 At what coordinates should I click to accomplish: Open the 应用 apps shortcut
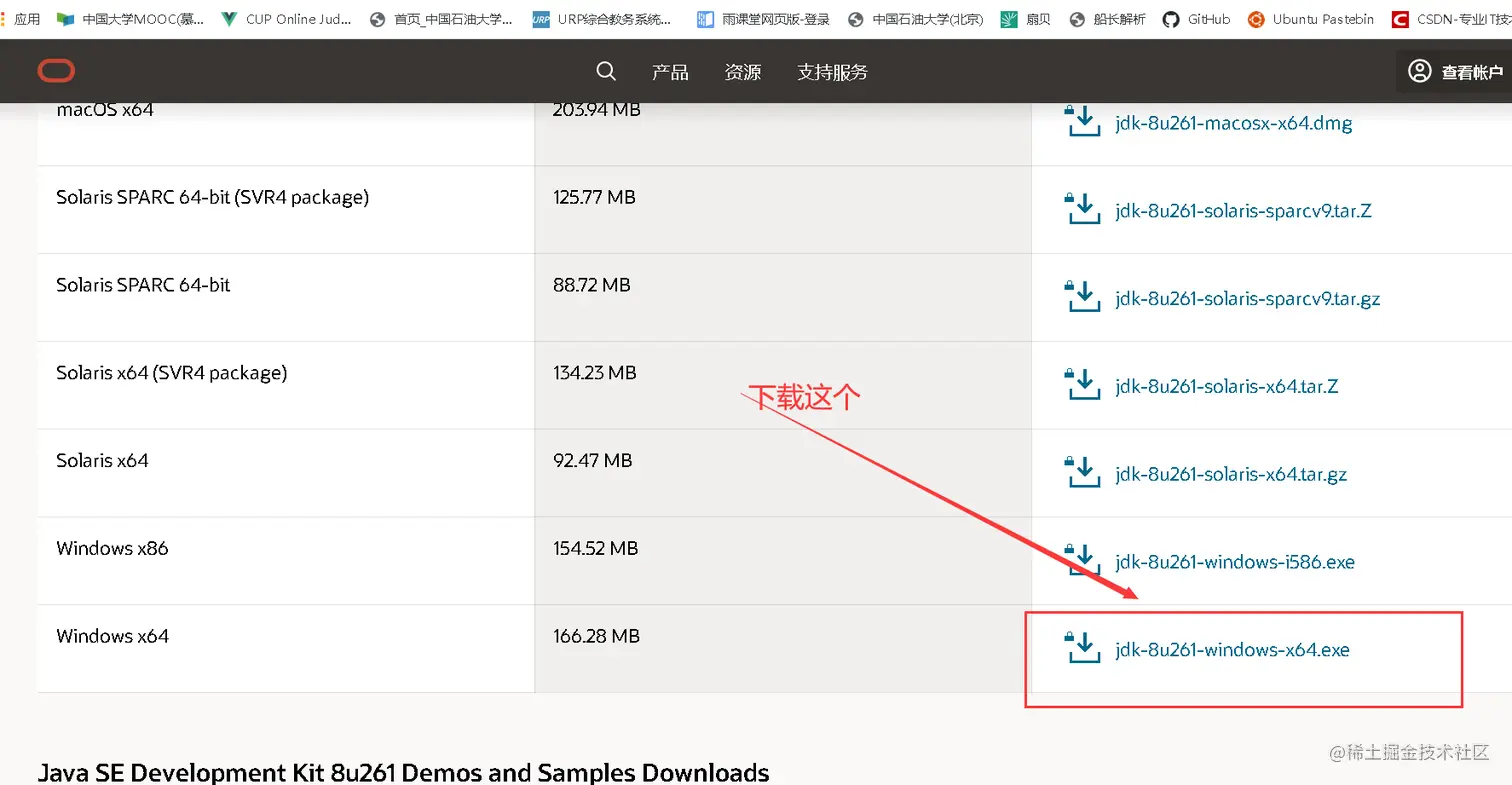pyautogui.click(x=20, y=19)
